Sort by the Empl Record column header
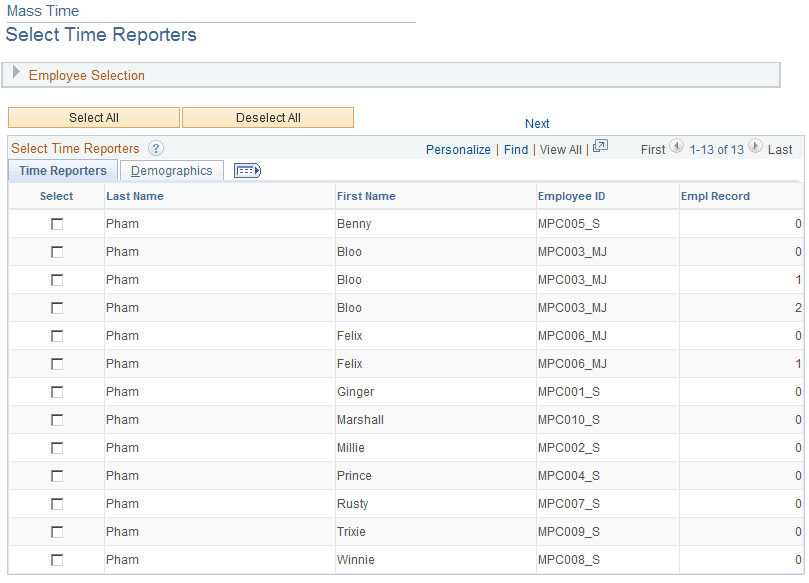Viewport: 809px width, 583px height. pyautogui.click(x=715, y=196)
